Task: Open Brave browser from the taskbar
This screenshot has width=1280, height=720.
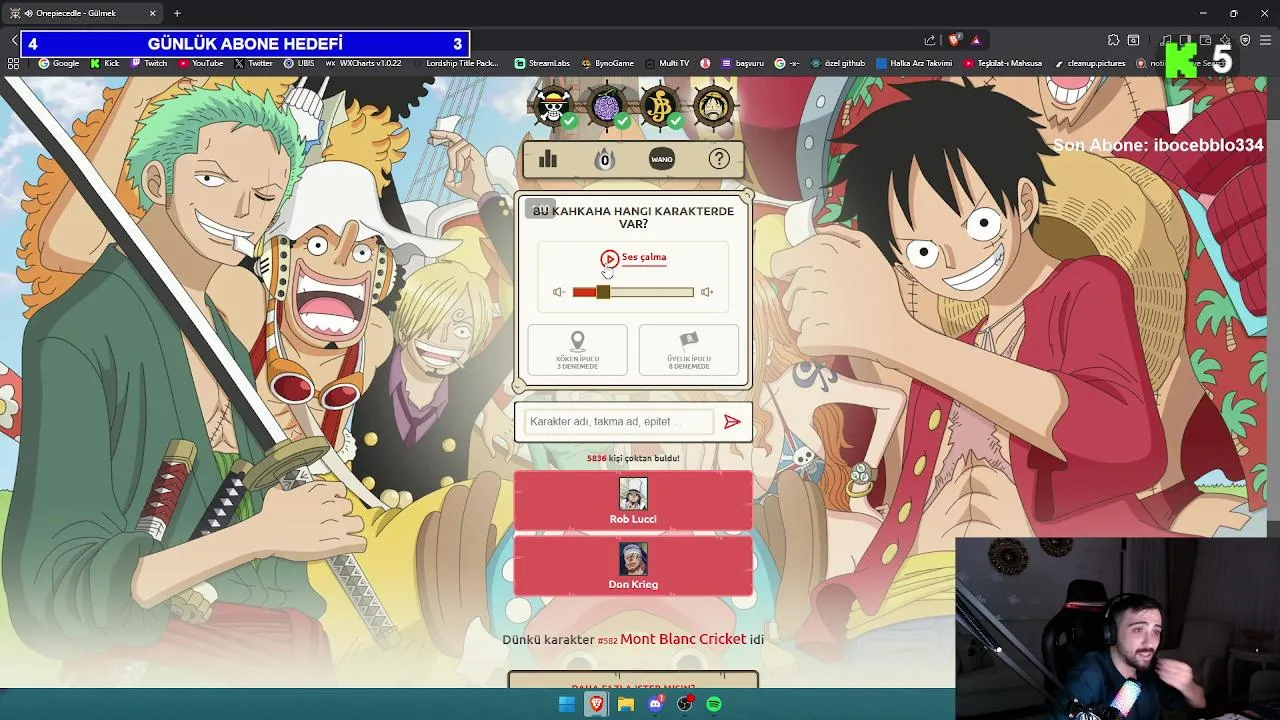Action: (x=597, y=704)
